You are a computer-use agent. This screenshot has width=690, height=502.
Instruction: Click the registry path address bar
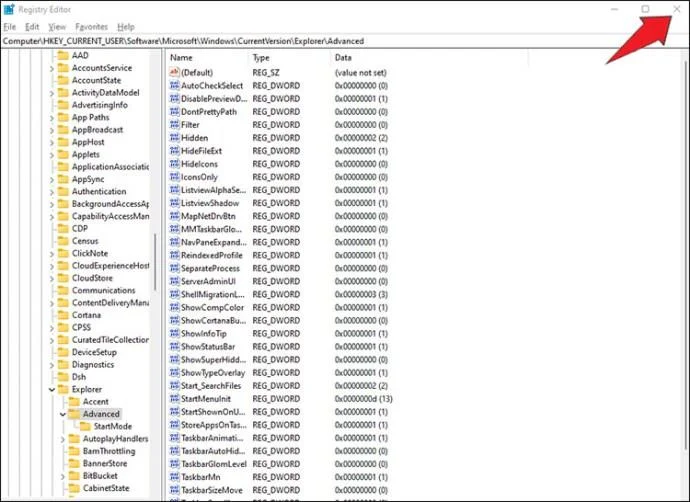[343, 41]
